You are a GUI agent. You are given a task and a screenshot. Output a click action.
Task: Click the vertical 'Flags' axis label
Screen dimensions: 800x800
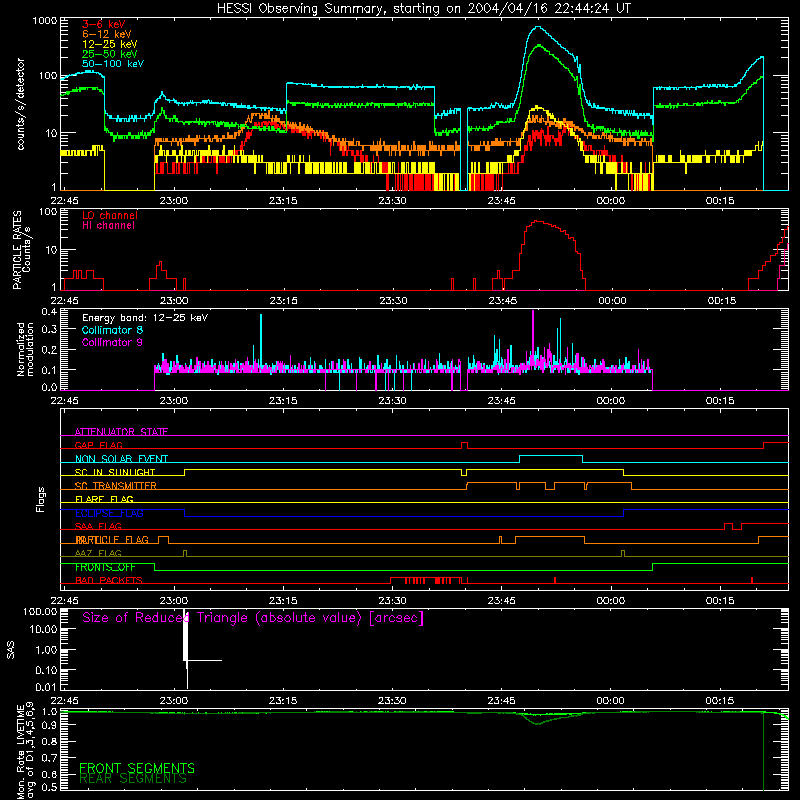tap(40, 499)
